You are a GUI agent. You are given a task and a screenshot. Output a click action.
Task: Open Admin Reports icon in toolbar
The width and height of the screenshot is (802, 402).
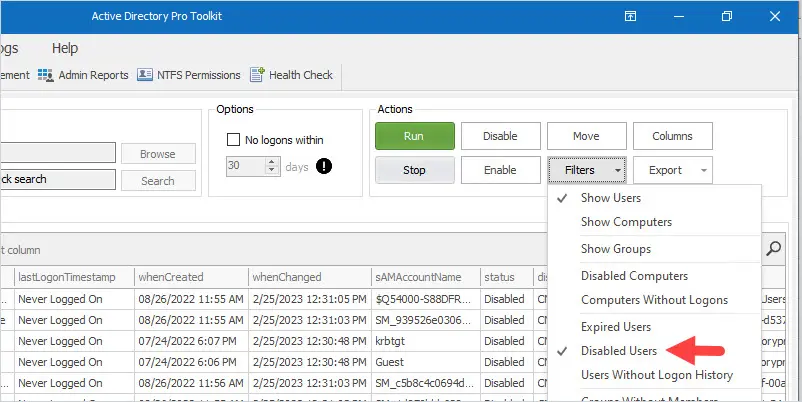point(46,75)
